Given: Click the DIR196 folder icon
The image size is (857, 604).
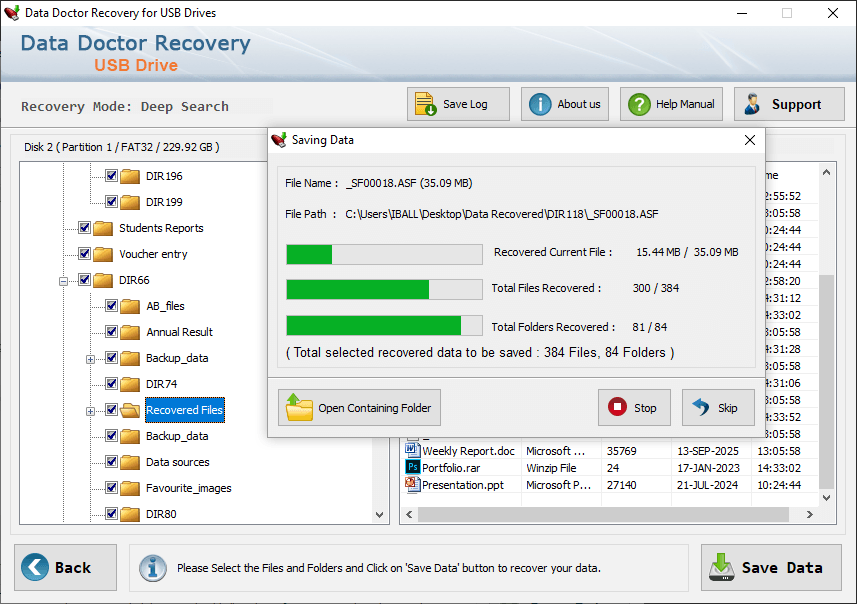Looking at the screenshot, I should point(130,176).
